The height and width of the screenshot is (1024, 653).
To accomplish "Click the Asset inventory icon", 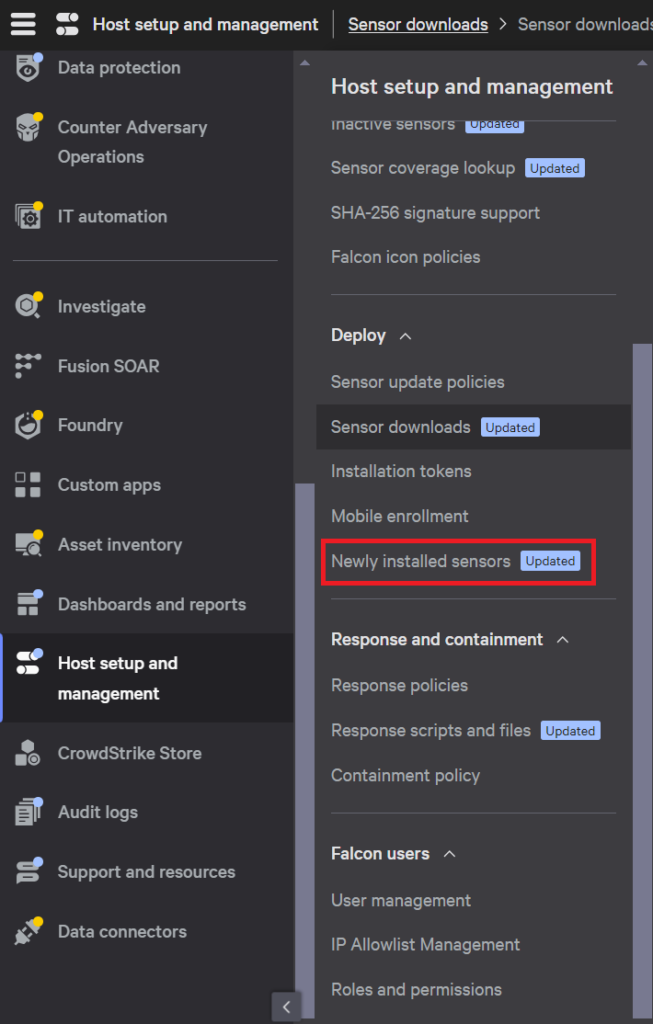I will (28, 544).
